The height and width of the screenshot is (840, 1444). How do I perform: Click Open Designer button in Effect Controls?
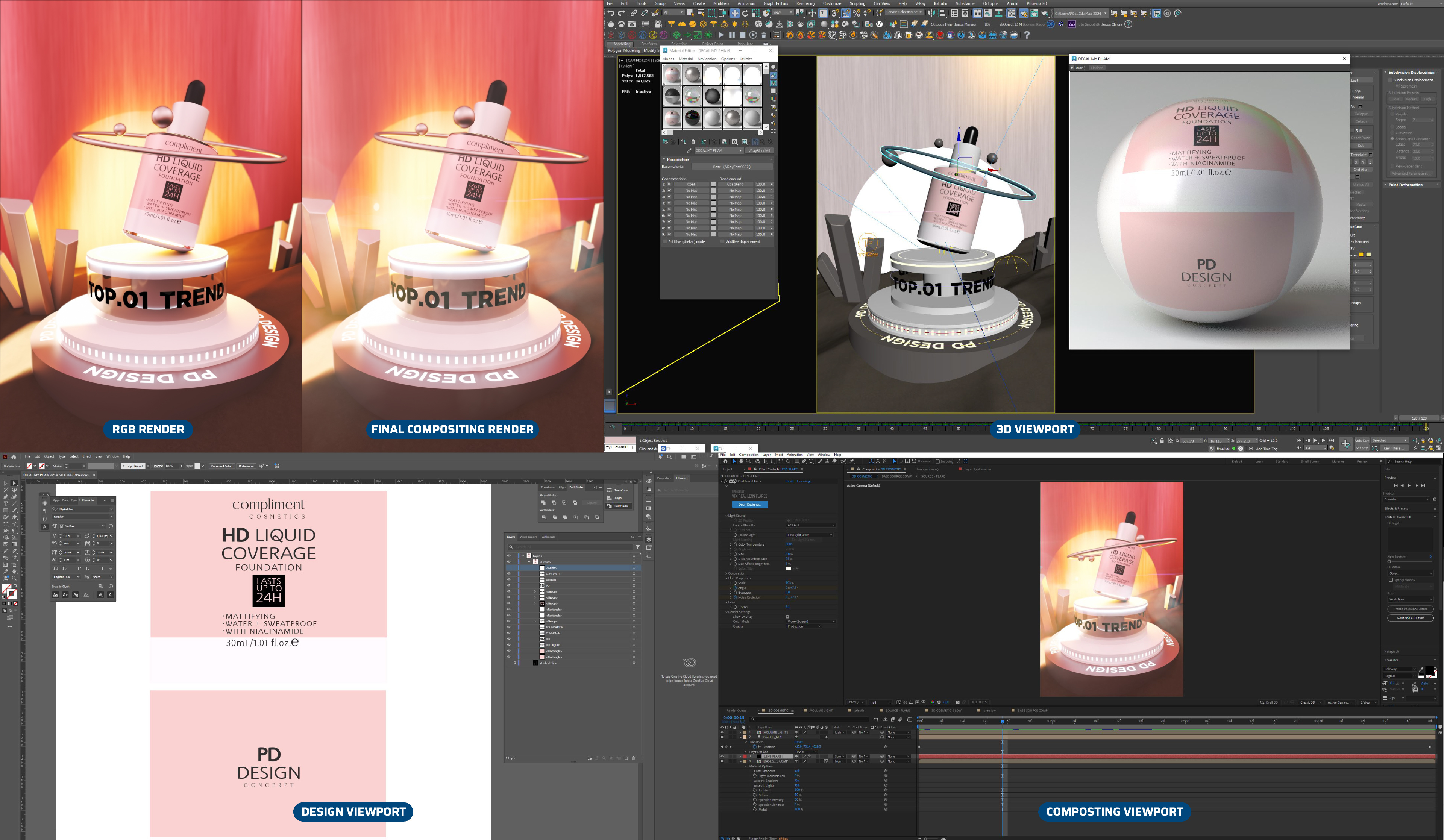[x=749, y=504]
